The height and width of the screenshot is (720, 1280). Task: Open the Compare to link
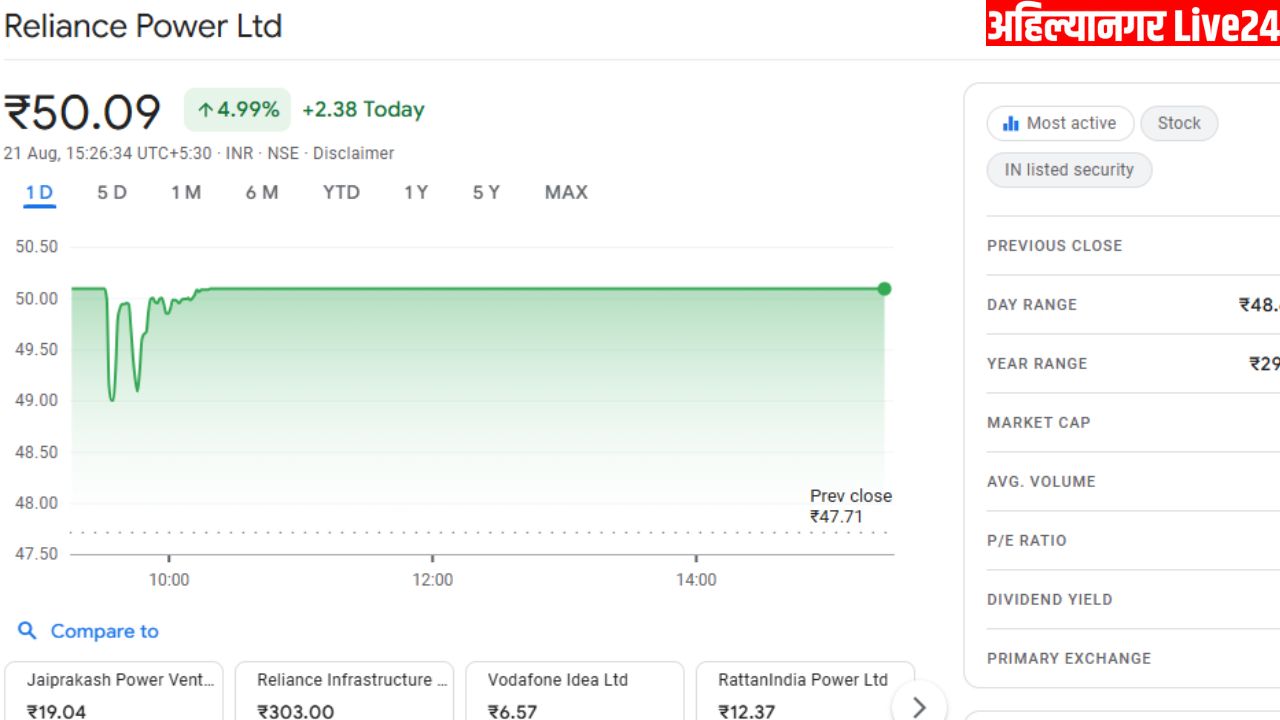coord(104,631)
